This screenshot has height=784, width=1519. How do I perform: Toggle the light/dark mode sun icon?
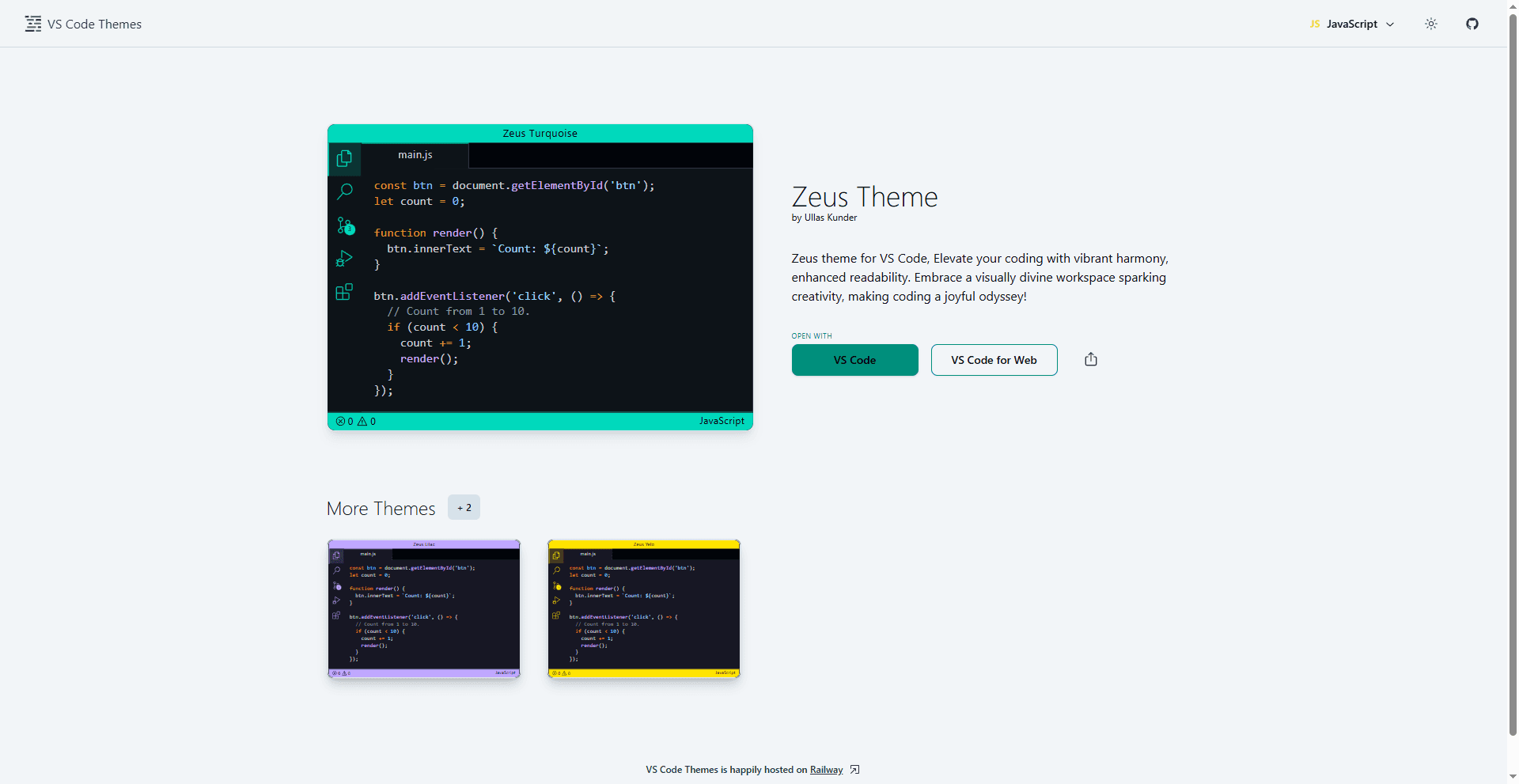point(1431,24)
